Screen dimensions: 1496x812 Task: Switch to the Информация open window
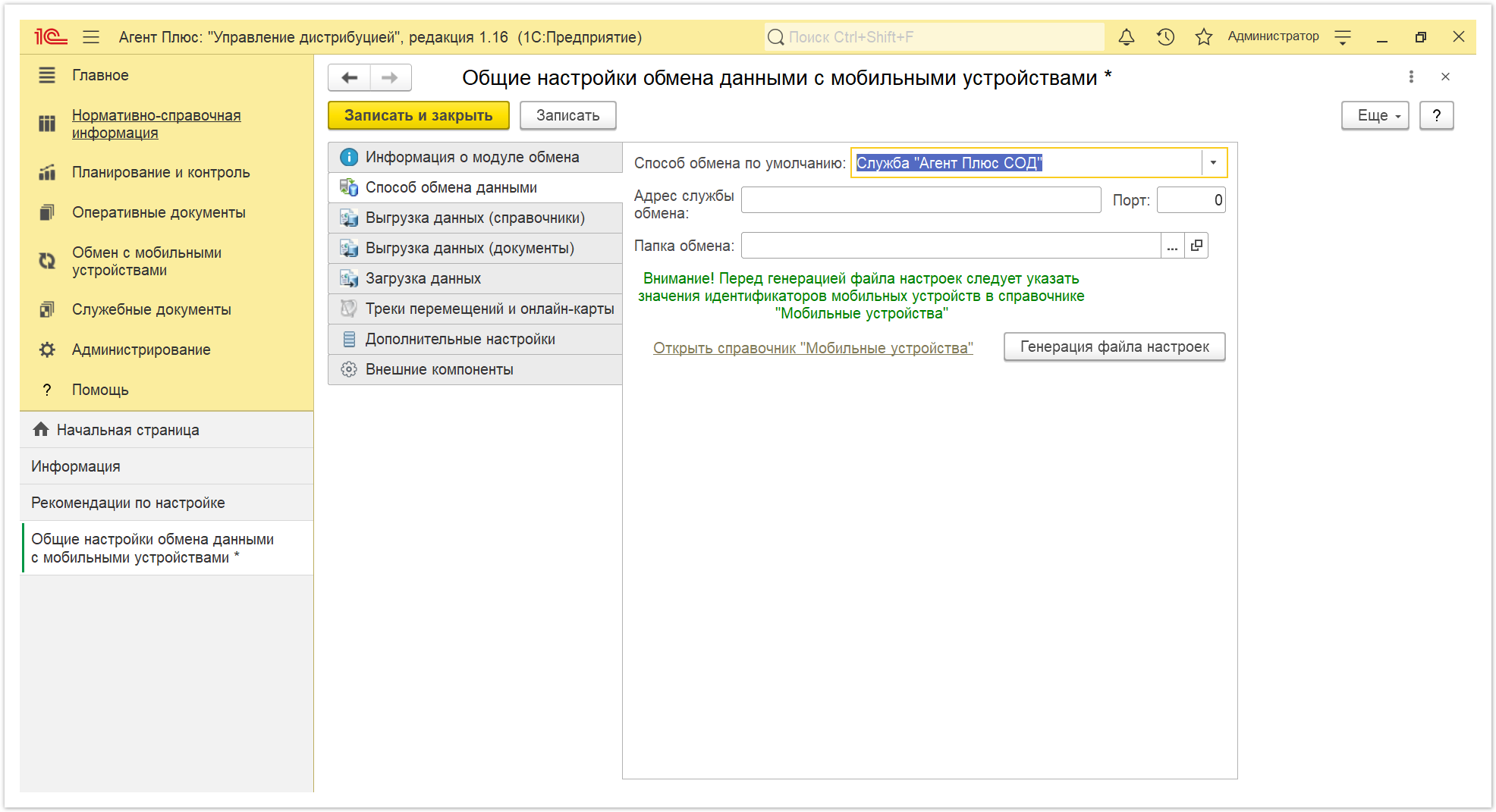click(167, 466)
